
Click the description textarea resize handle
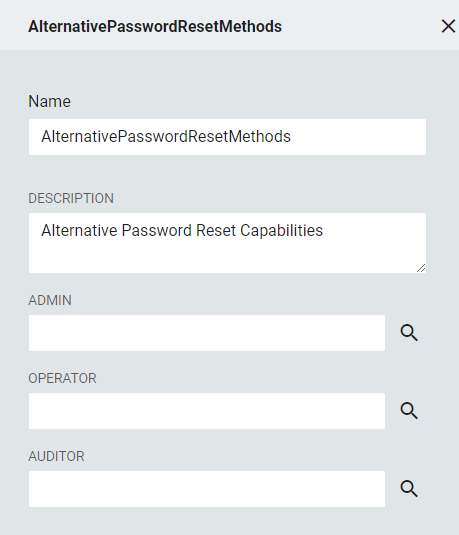pyautogui.click(x=421, y=268)
